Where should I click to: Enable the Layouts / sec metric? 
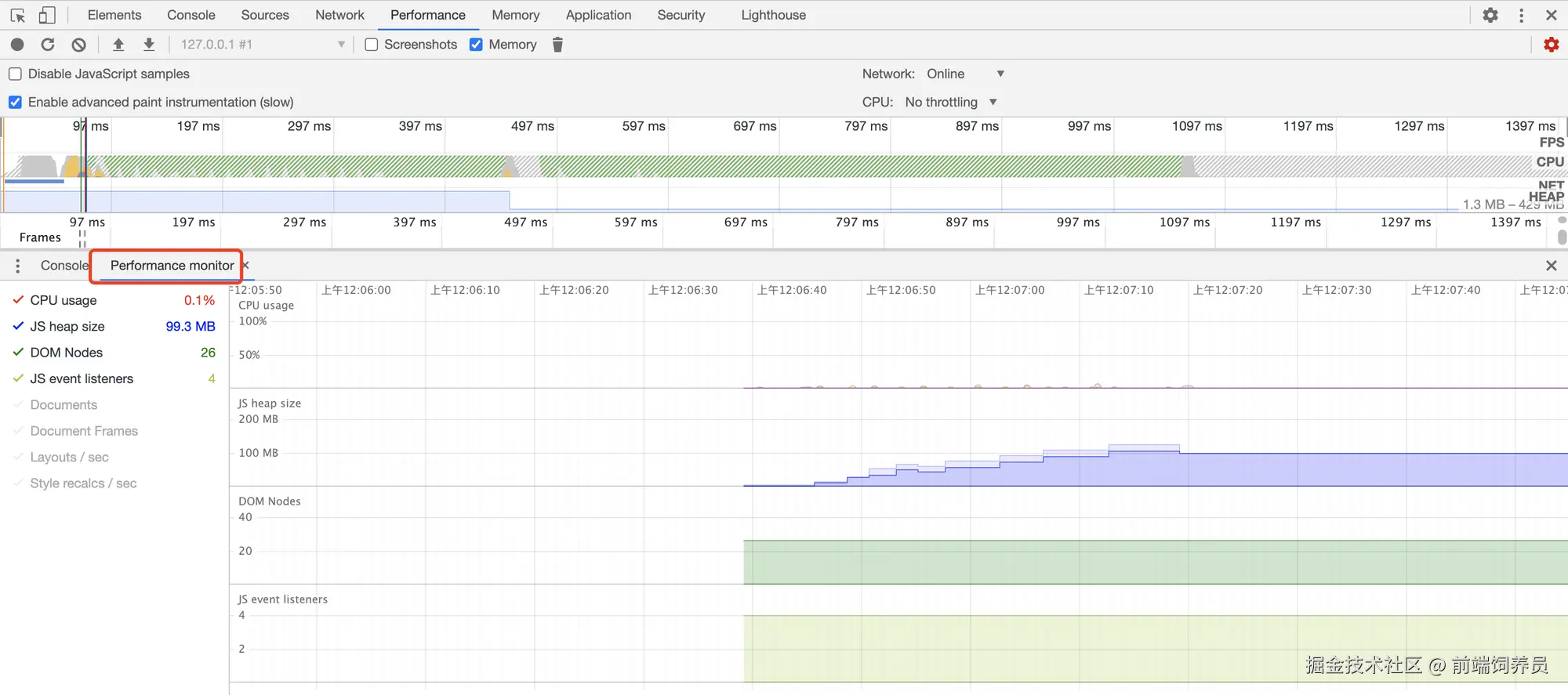click(x=69, y=457)
